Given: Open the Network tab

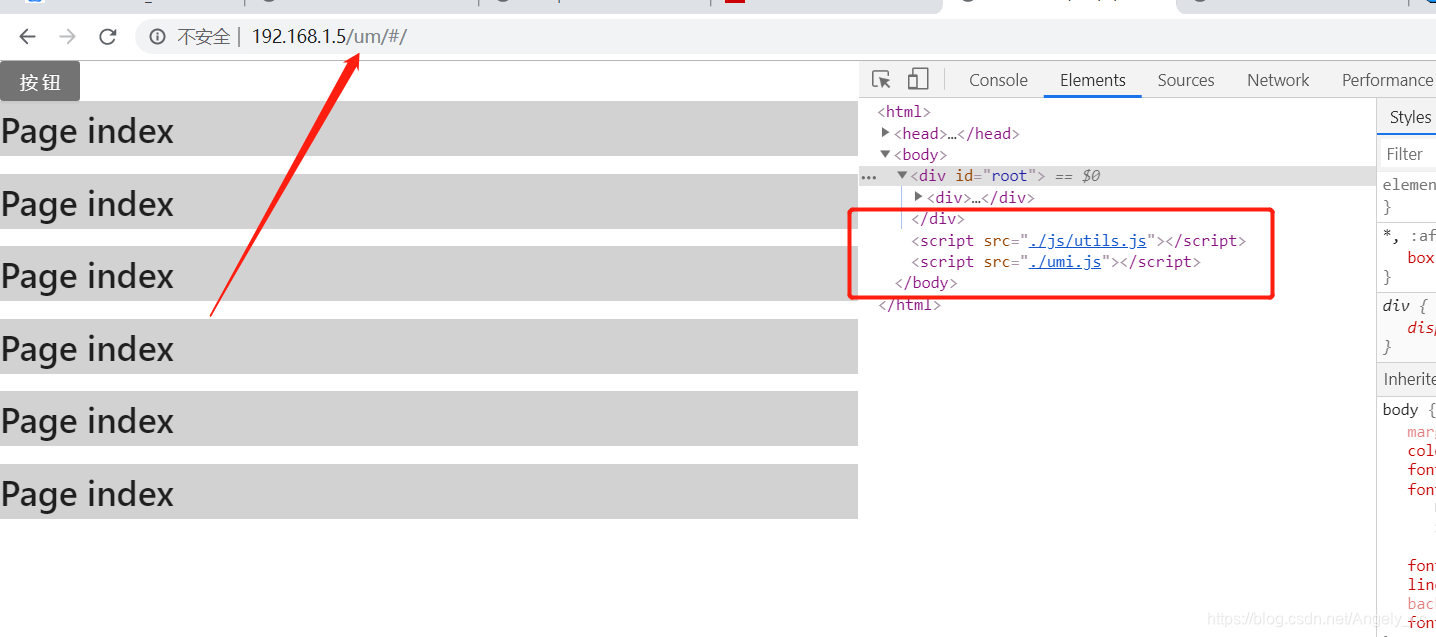Looking at the screenshot, I should pos(1278,80).
